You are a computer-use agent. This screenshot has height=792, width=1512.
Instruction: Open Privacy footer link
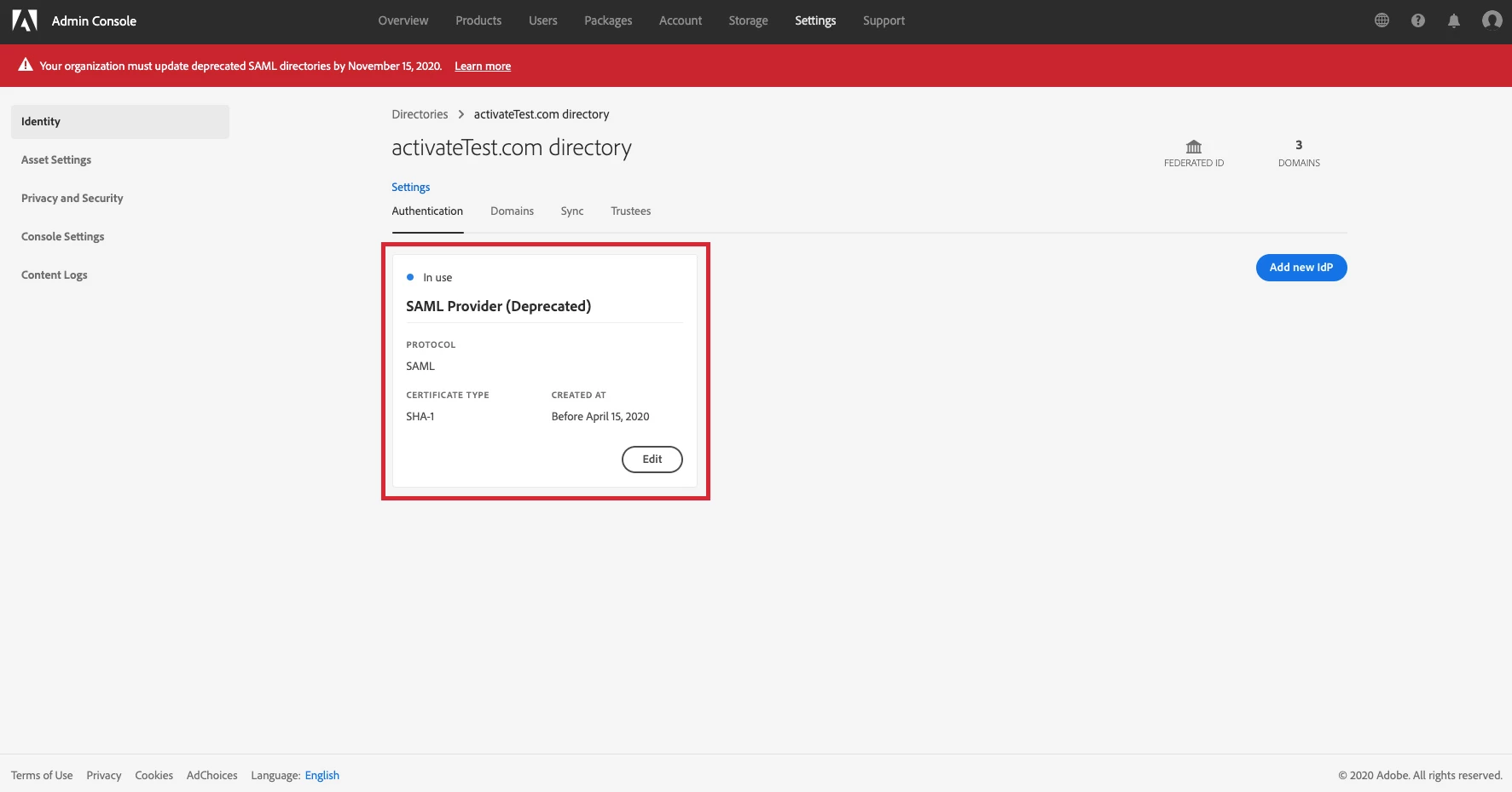click(104, 776)
